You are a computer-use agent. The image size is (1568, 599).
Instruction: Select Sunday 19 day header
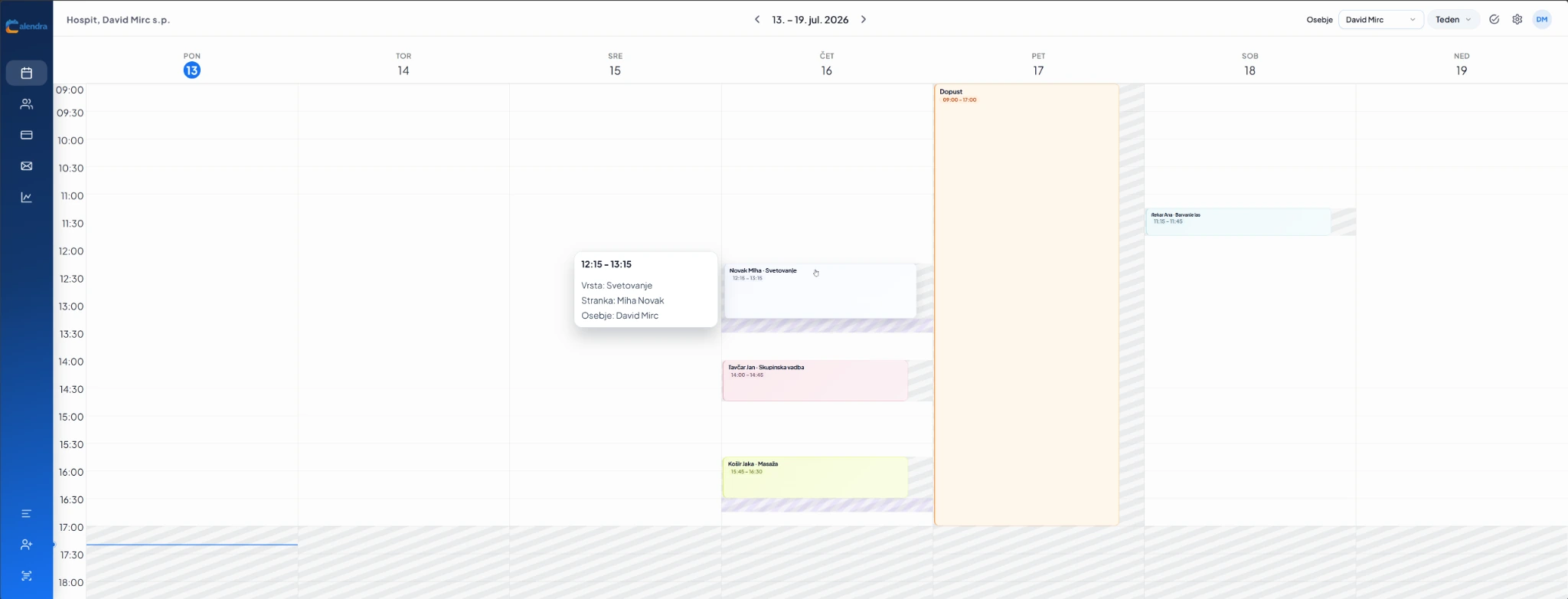1462,64
